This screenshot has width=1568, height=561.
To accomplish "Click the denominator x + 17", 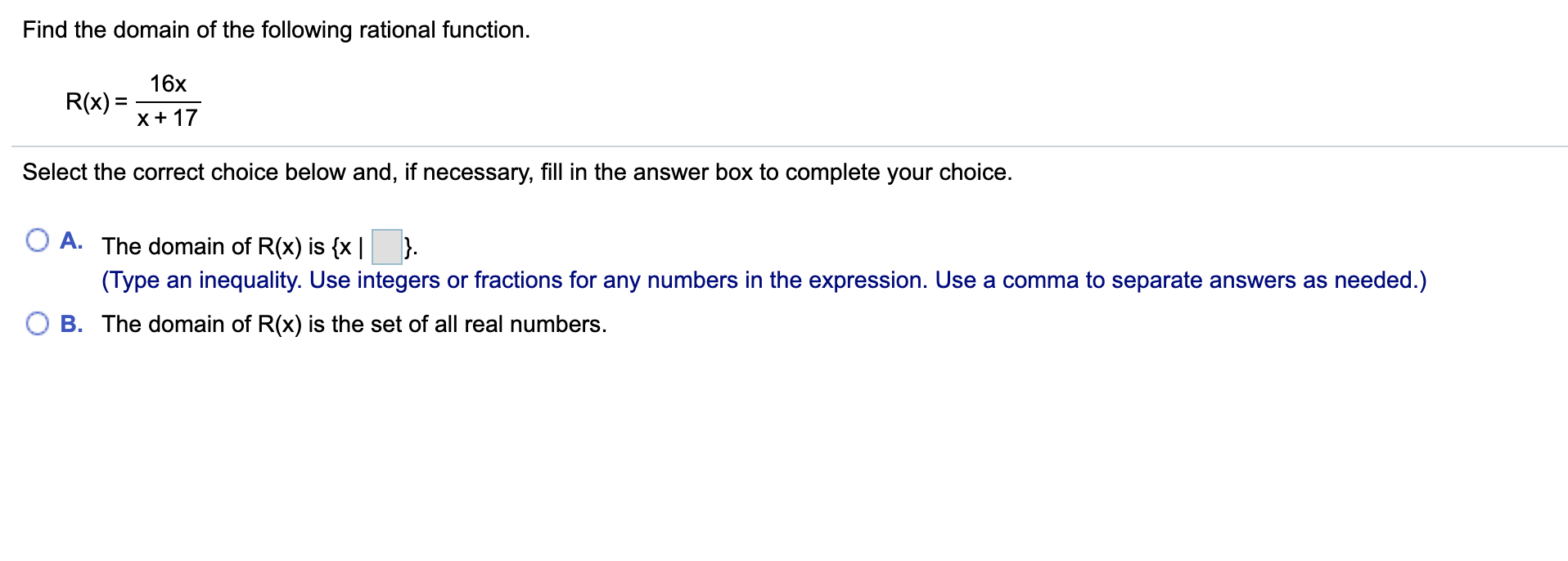I will tap(168, 118).
